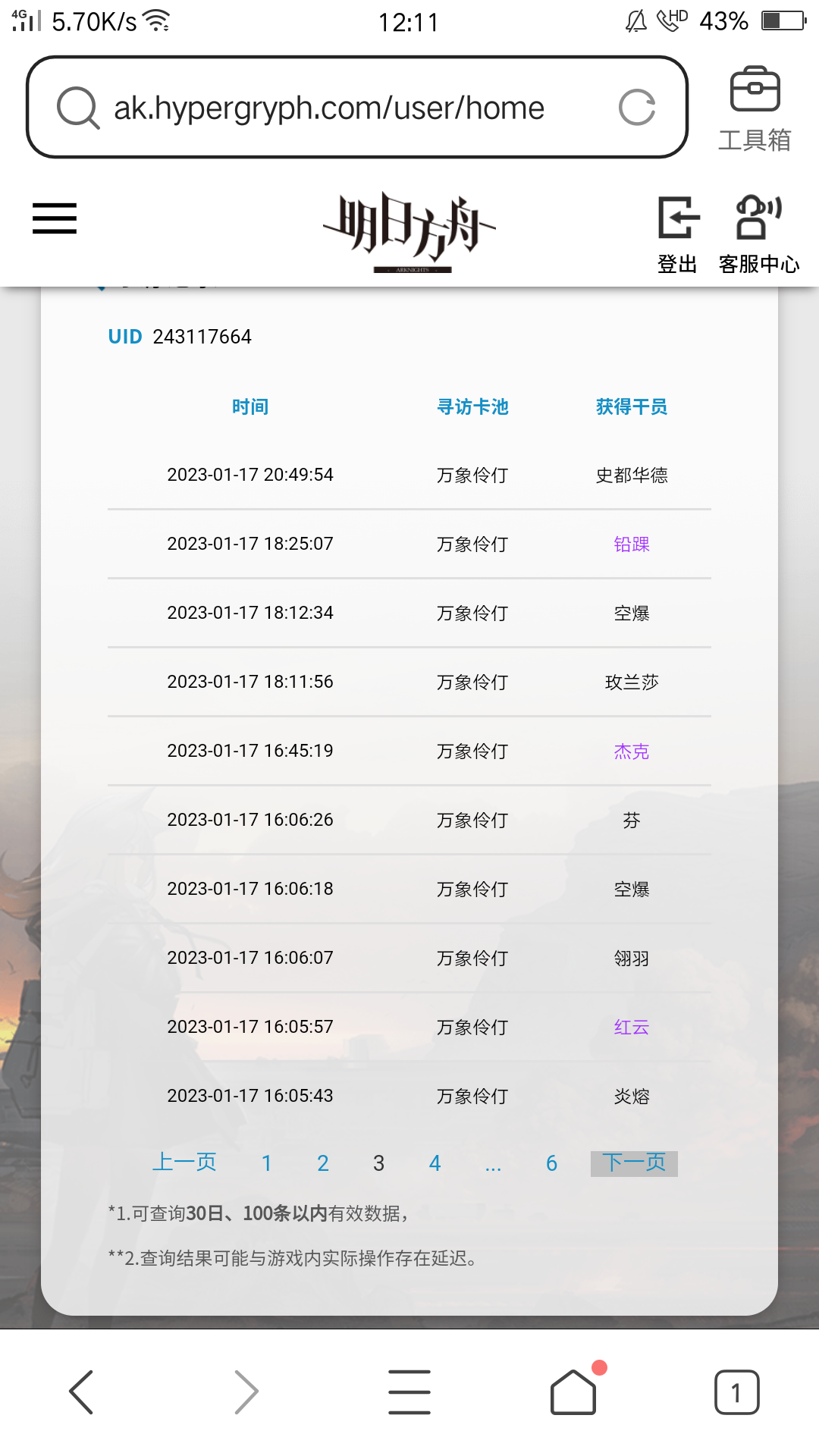Click operator name 史都华德
Image resolution: width=819 pixels, height=1456 pixels.
point(632,475)
